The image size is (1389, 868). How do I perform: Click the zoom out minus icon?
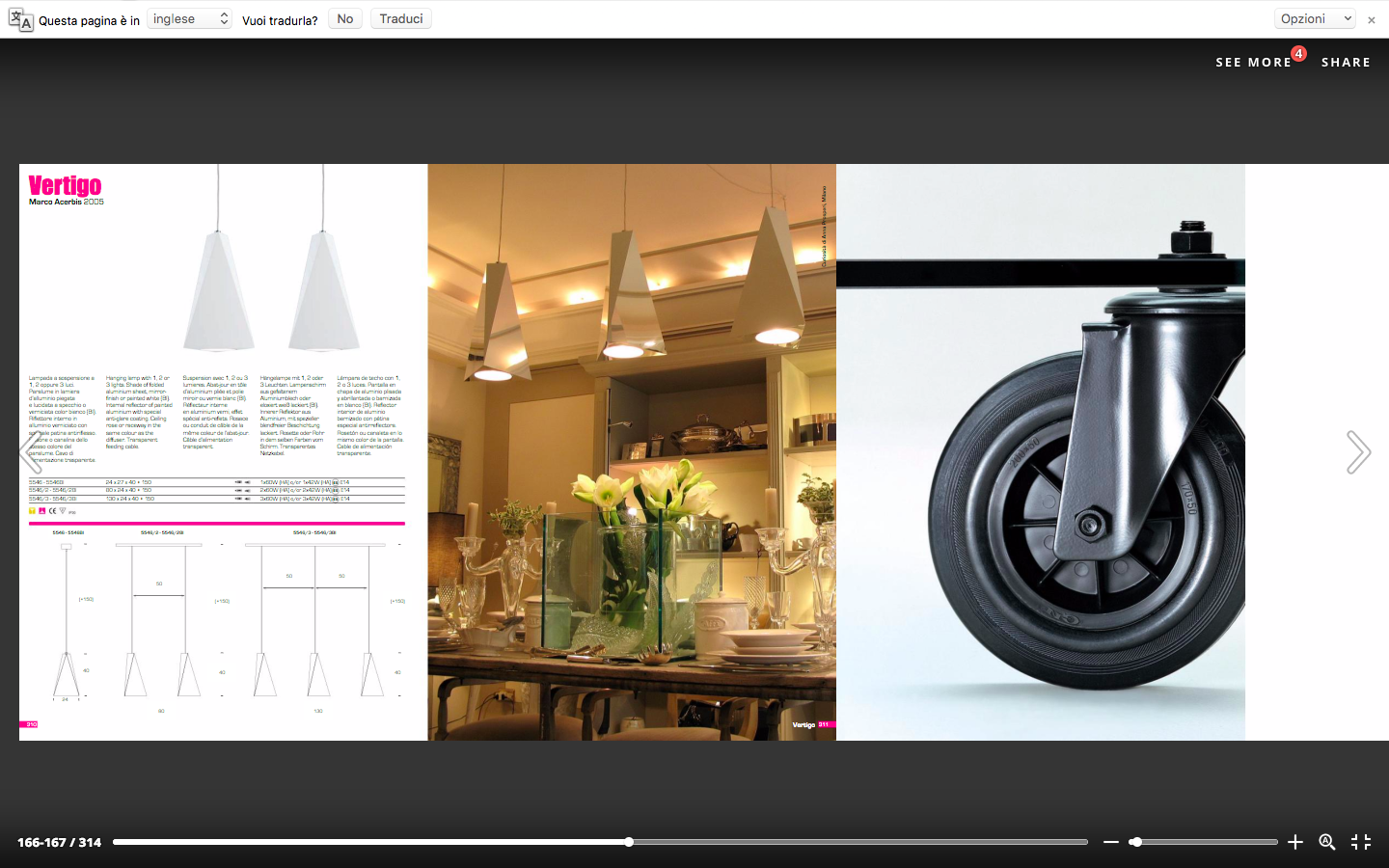click(1110, 842)
